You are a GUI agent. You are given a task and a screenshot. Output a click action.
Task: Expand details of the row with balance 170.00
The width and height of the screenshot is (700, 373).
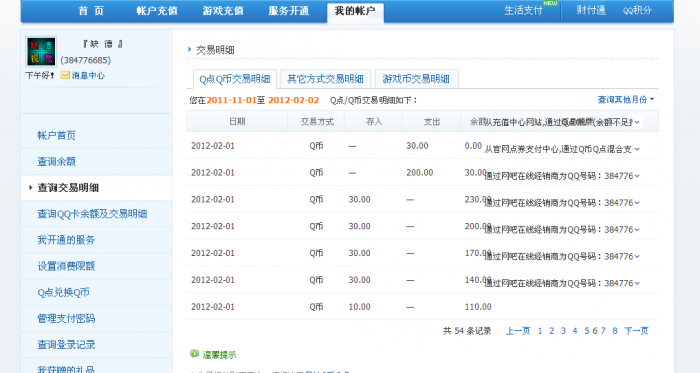(x=637, y=256)
